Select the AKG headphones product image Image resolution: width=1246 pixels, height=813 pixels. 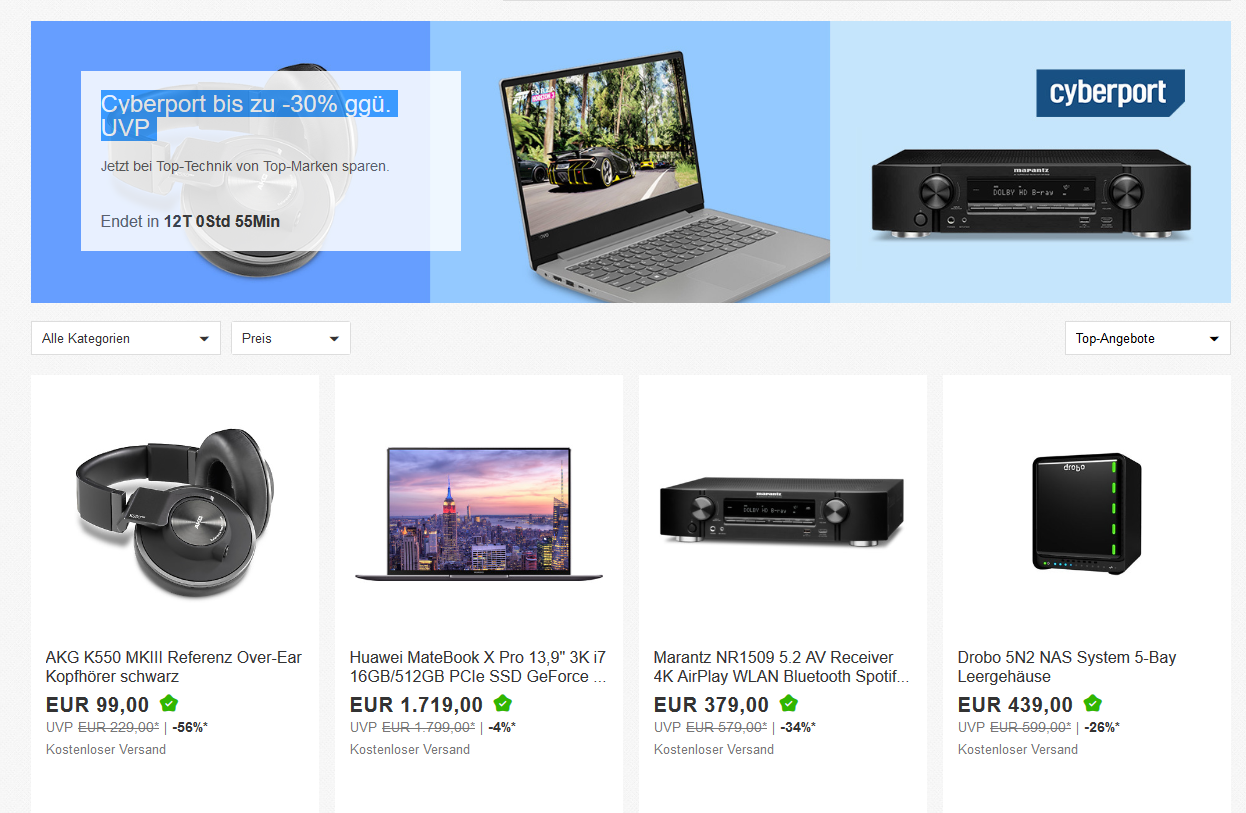(x=175, y=515)
